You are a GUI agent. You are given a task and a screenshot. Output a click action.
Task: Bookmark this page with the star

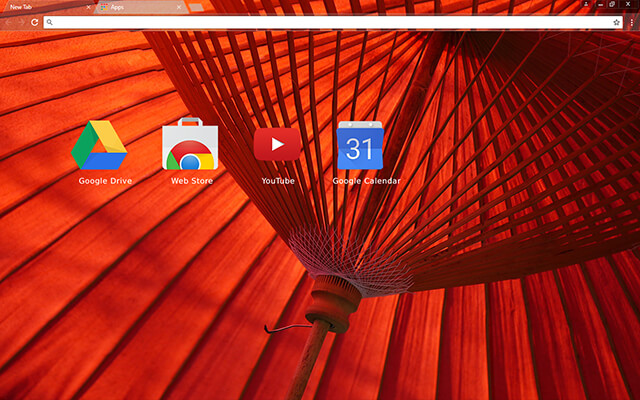point(616,22)
